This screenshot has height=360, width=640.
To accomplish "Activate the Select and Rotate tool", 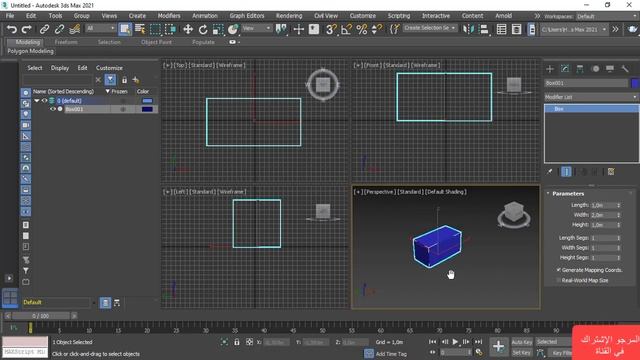I will (203, 29).
